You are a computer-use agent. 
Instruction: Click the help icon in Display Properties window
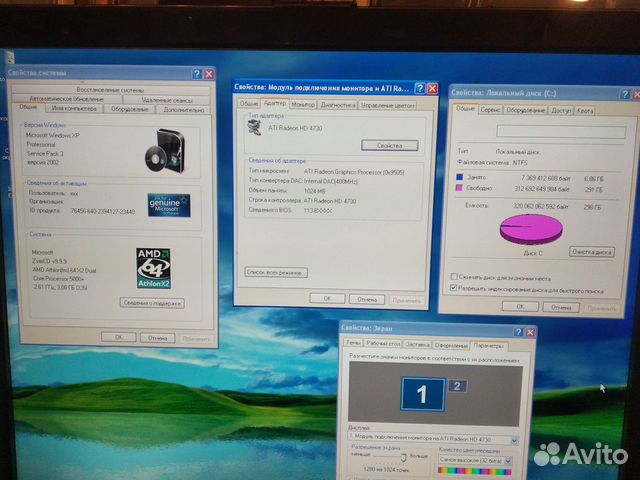point(518,332)
